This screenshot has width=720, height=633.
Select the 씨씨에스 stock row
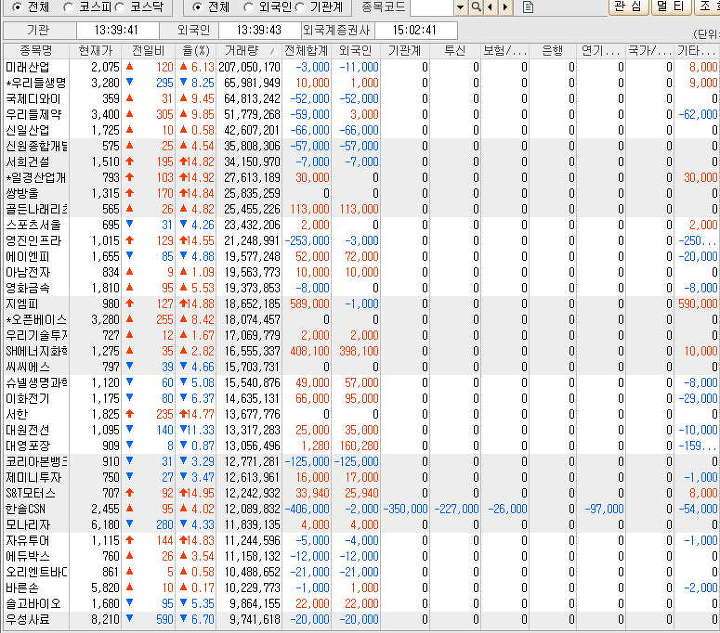pyautogui.click(x=360, y=367)
